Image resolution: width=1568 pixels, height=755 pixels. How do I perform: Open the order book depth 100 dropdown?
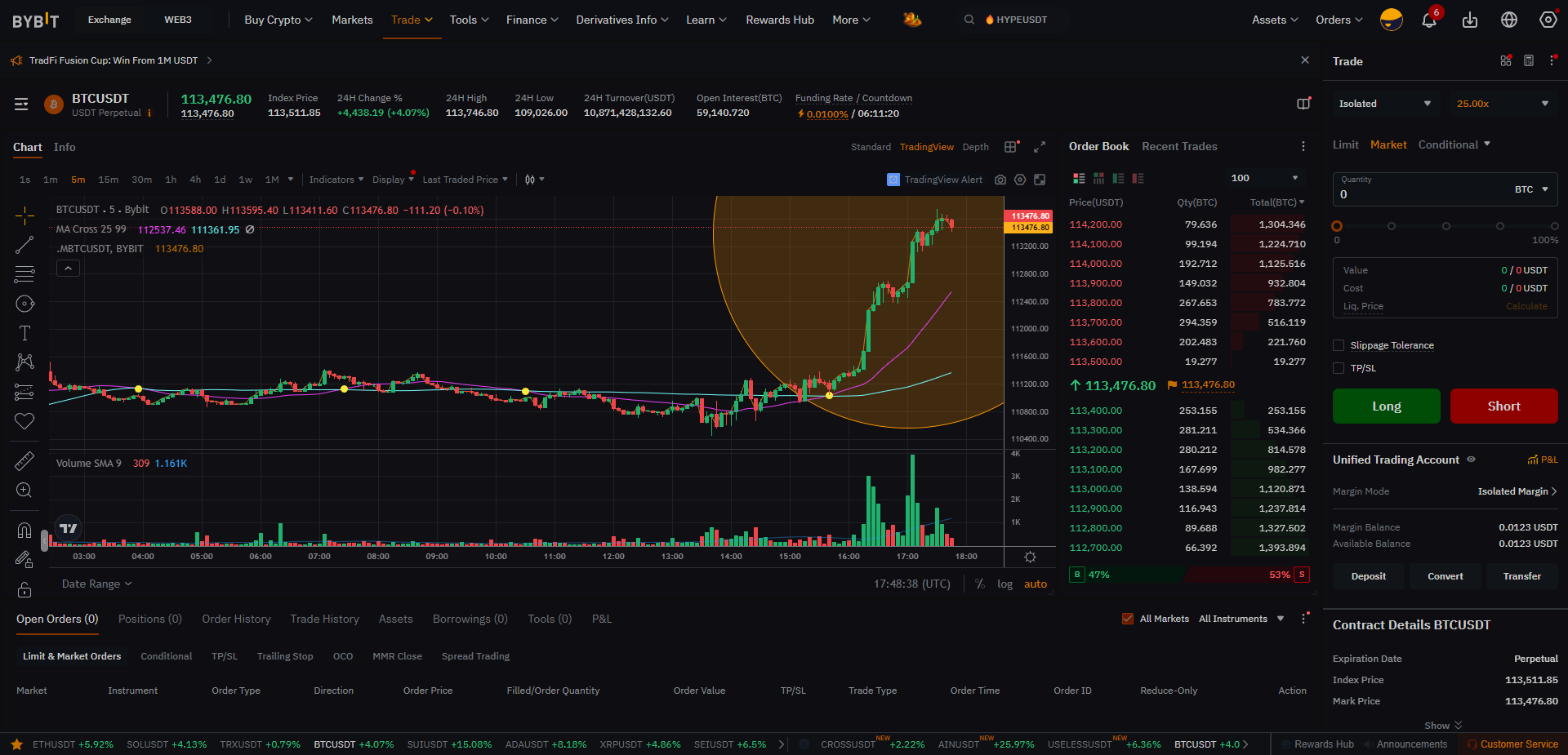pyautogui.click(x=1264, y=178)
